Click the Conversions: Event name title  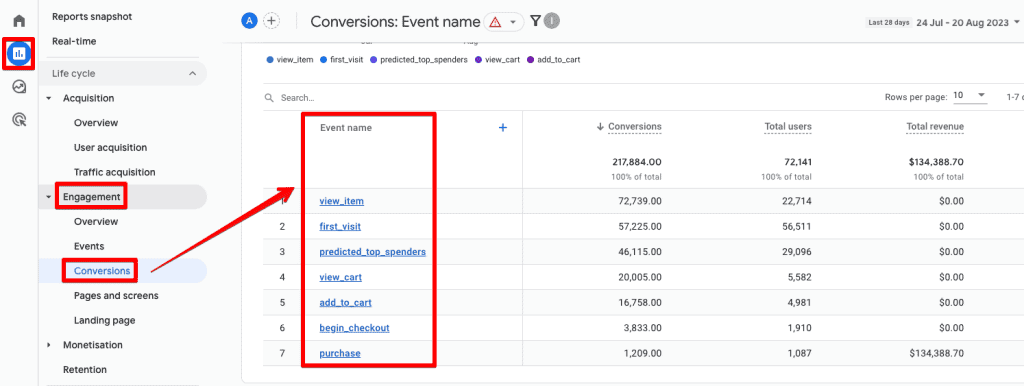[x=395, y=22]
